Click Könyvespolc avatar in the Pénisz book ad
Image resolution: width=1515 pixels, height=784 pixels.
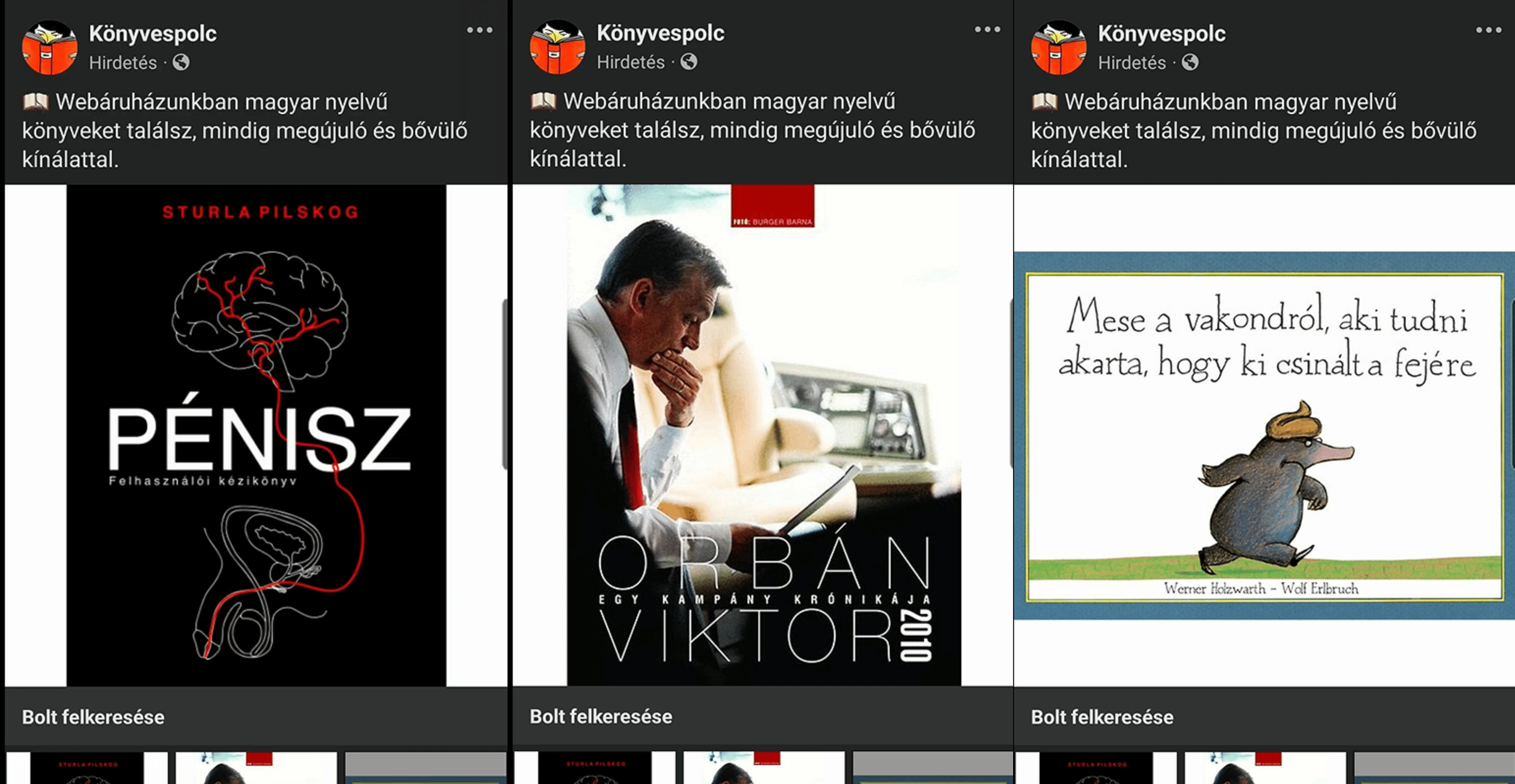tap(49, 48)
